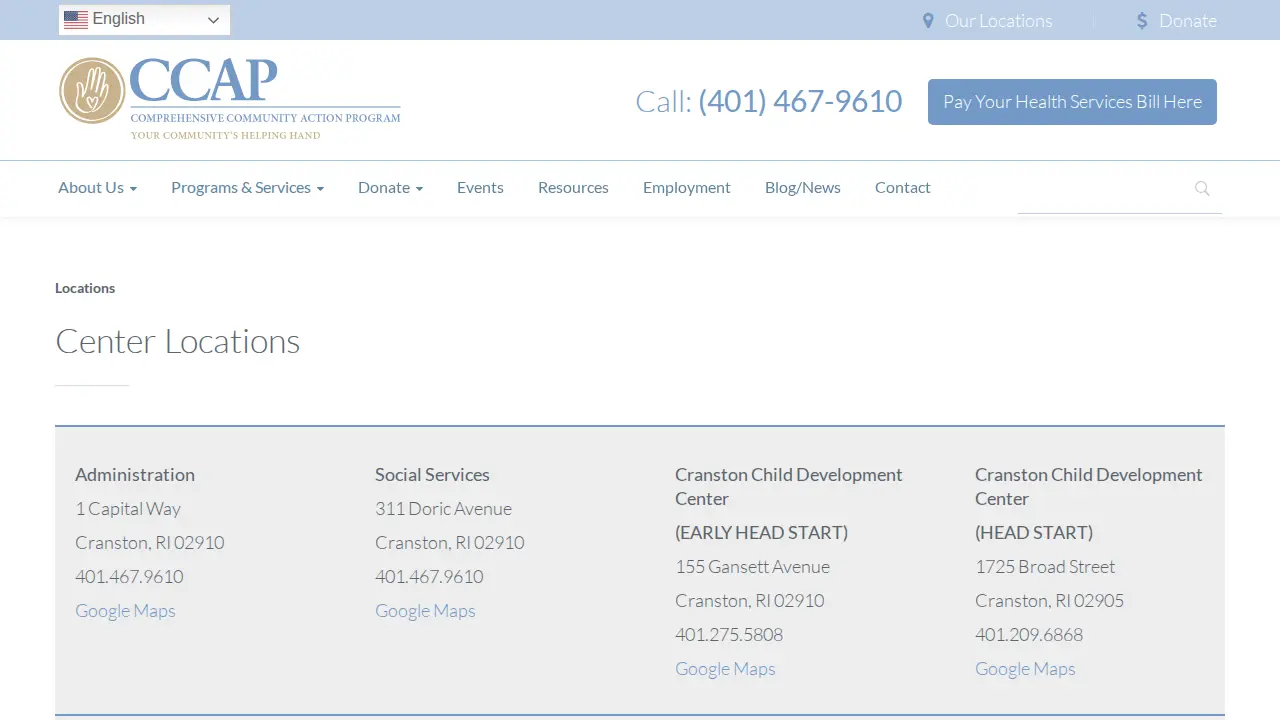Open Google Maps for Administration
This screenshot has height=720, width=1280.
coord(125,610)
